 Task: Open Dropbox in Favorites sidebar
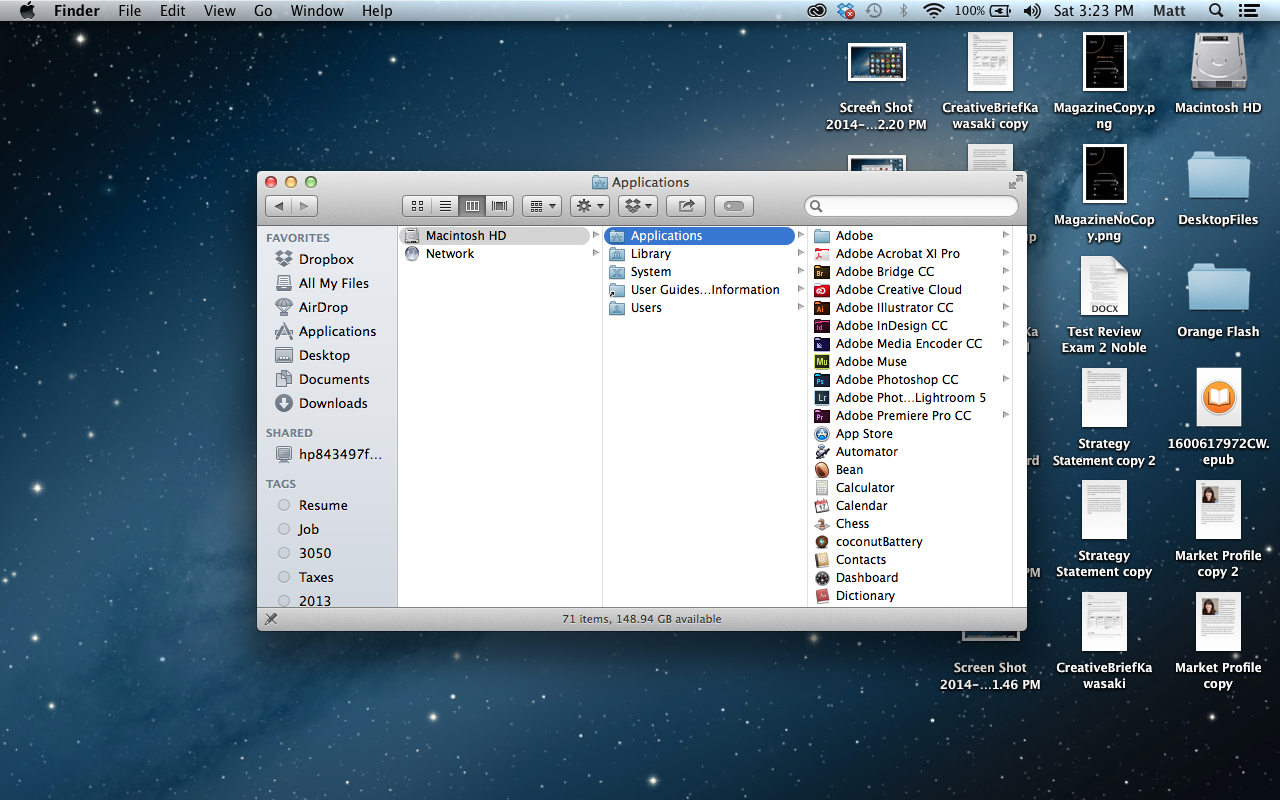326,259
